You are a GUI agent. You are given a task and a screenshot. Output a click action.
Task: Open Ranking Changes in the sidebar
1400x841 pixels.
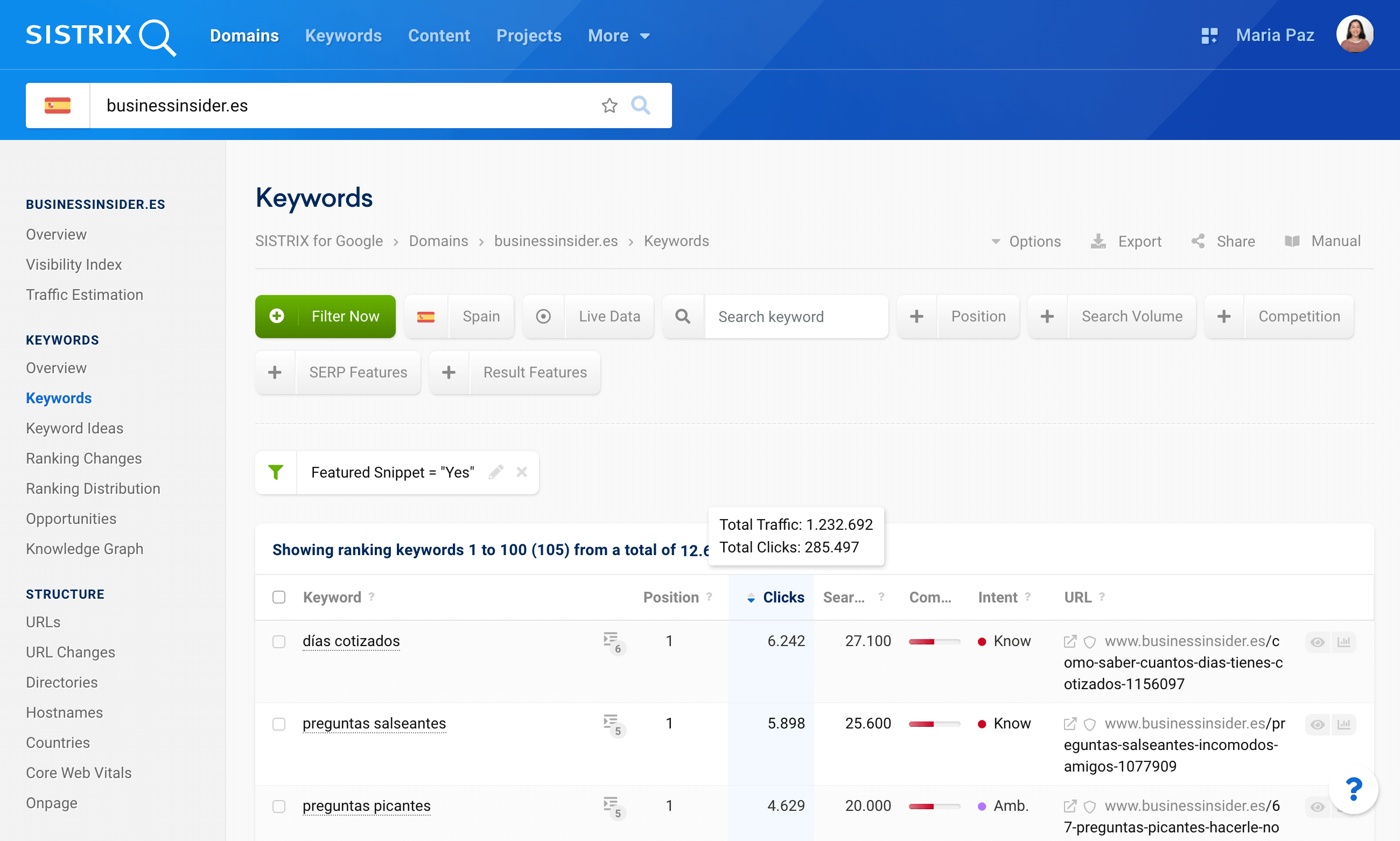tap(84, 459)
